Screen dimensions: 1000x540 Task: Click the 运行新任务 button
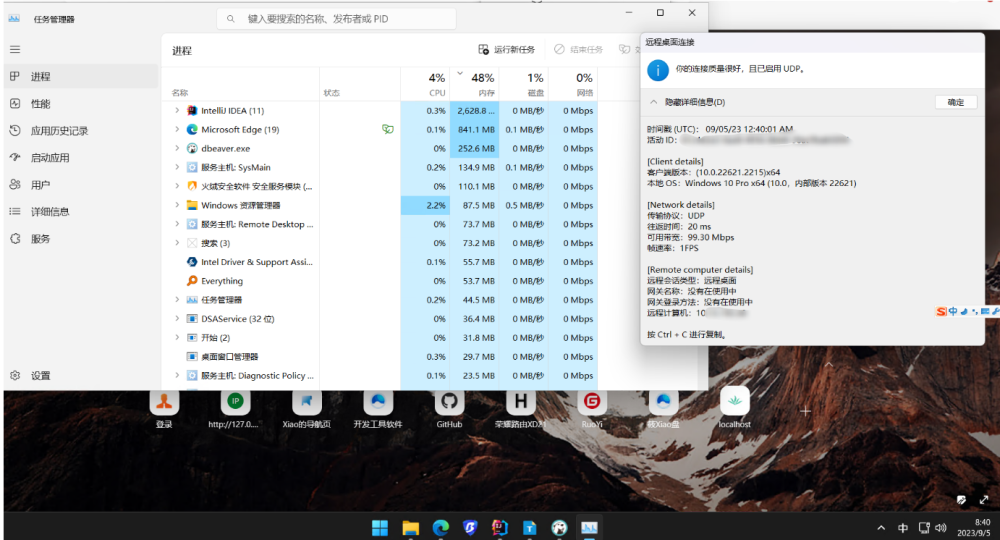(x=507, y=50)
